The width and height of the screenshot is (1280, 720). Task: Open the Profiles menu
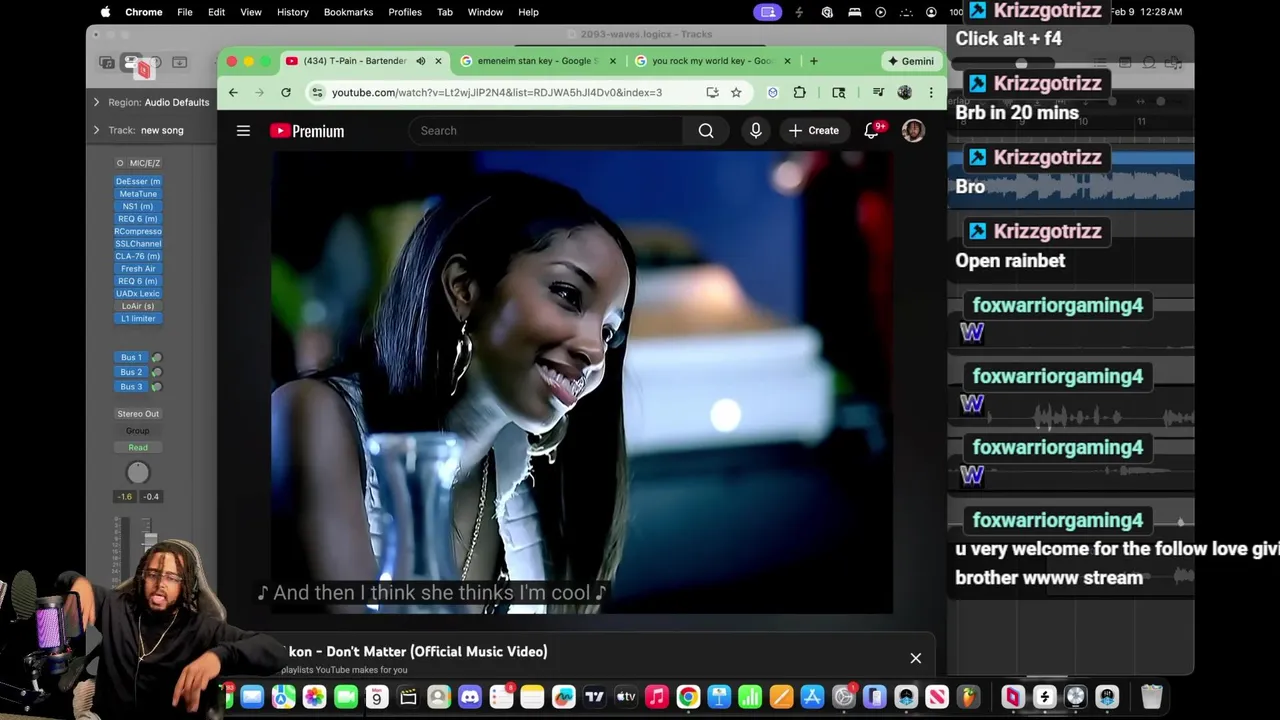pyautogui.click(x=405, y=12)
